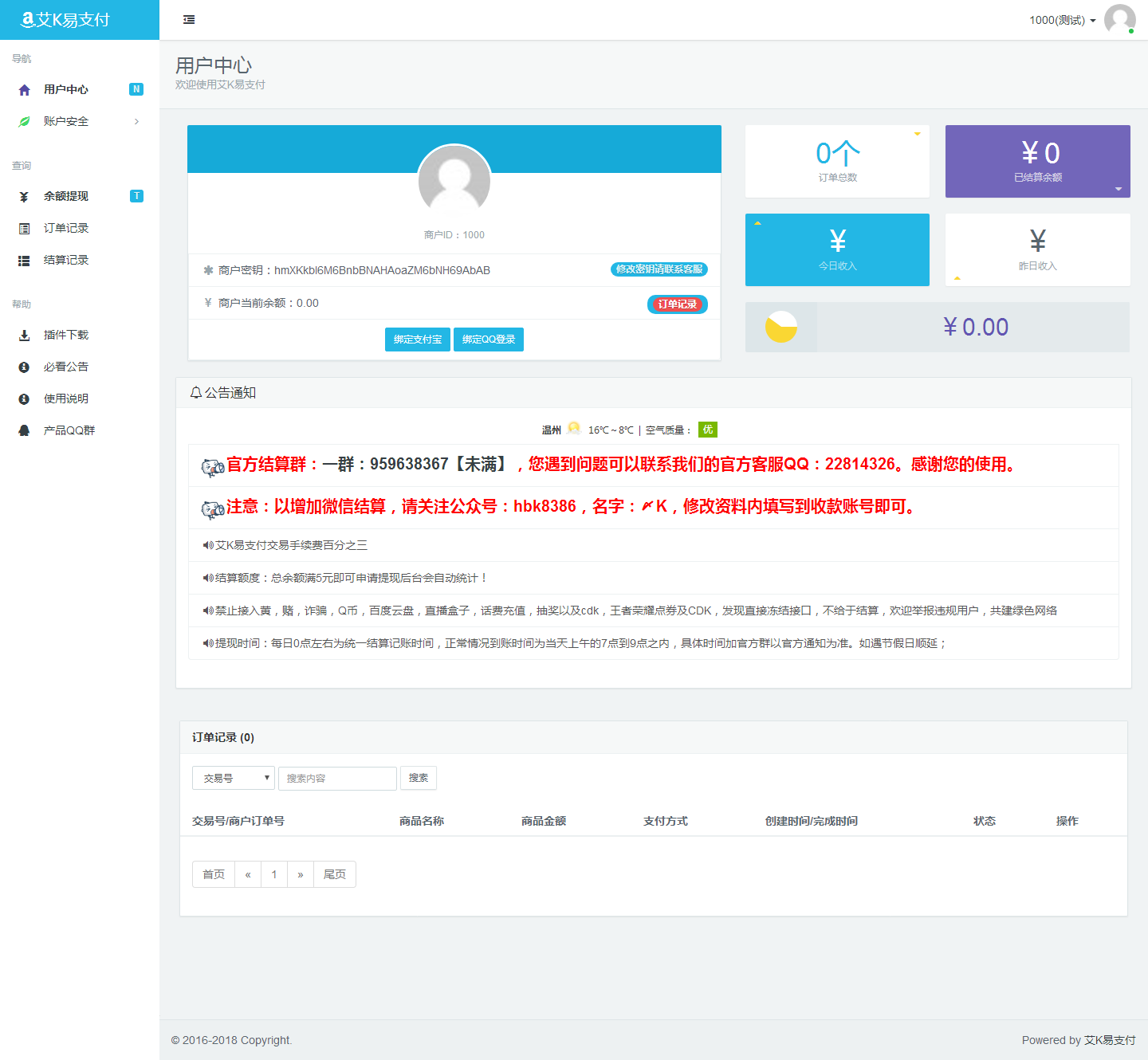1148x1060 pixels.
Task: Click the red 订单记录 badge button
Action: 677,304
